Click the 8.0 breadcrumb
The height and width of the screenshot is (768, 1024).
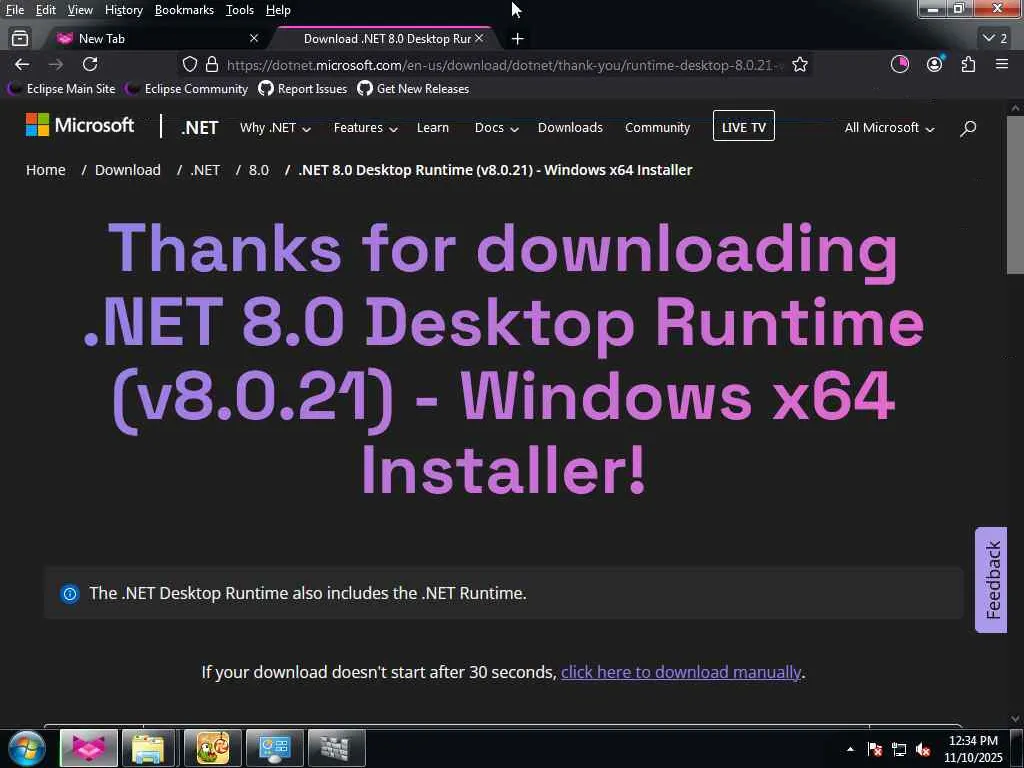click(x=259, y=170)
